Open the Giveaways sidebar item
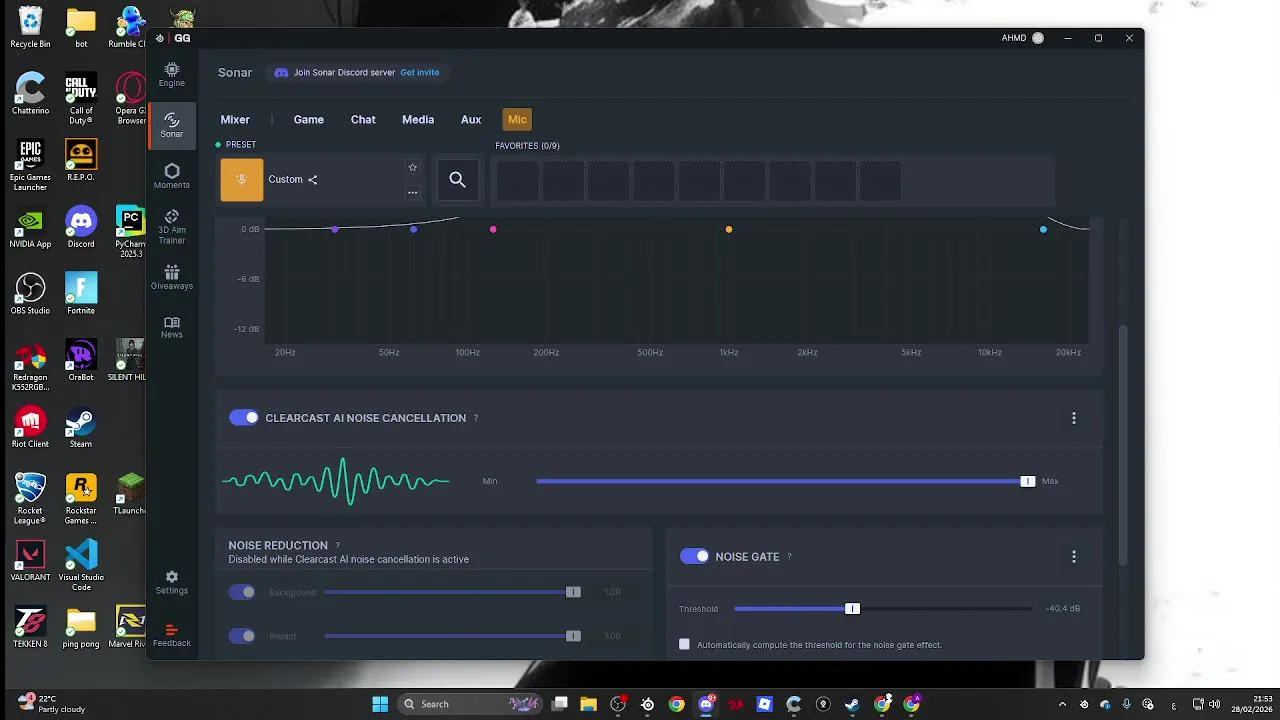Viewport: 1280px width, 720px height. [x=172, y=277]
